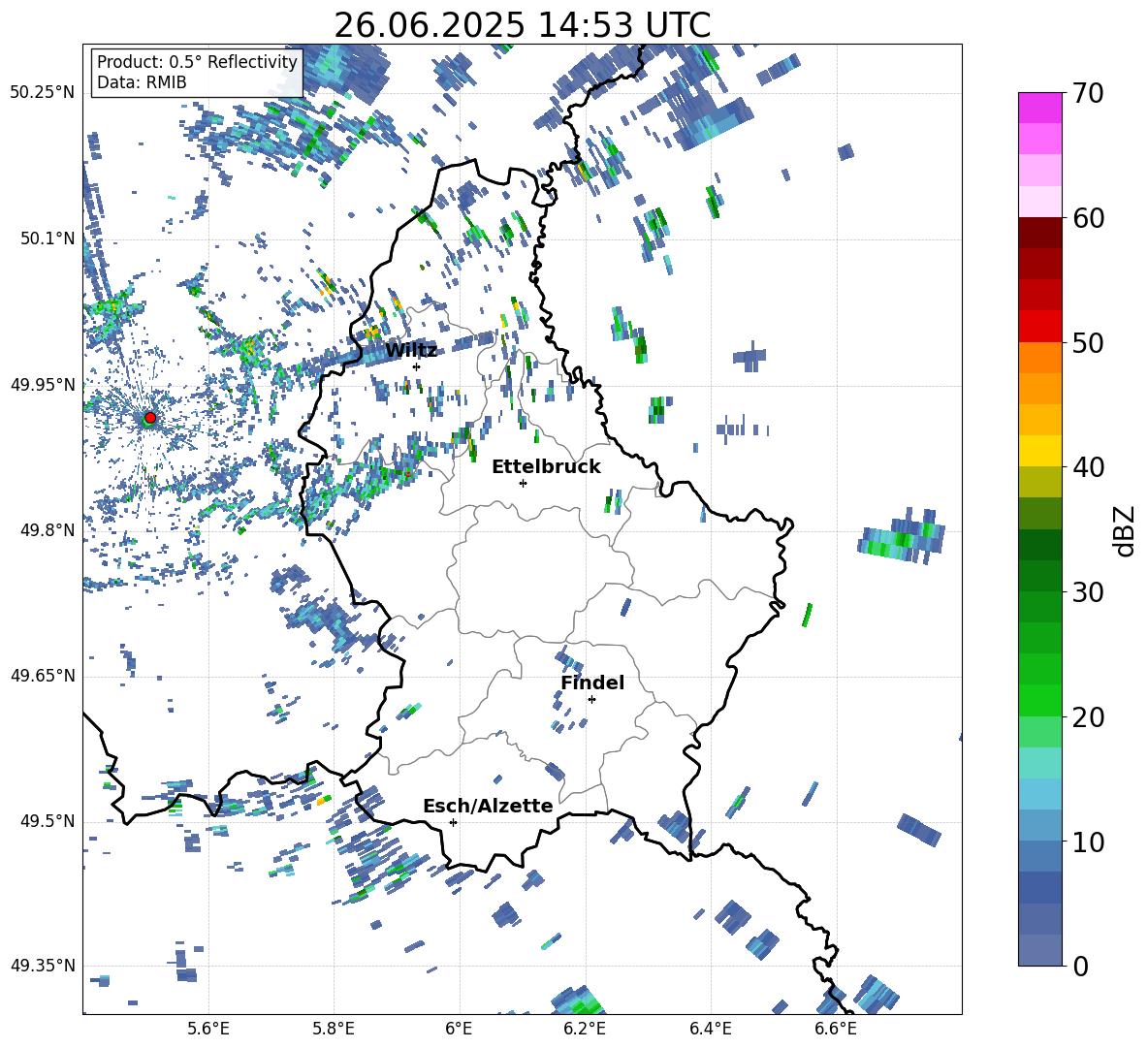Click the yellow colorbar segment at 40 dBZ

click(1039, 452)
